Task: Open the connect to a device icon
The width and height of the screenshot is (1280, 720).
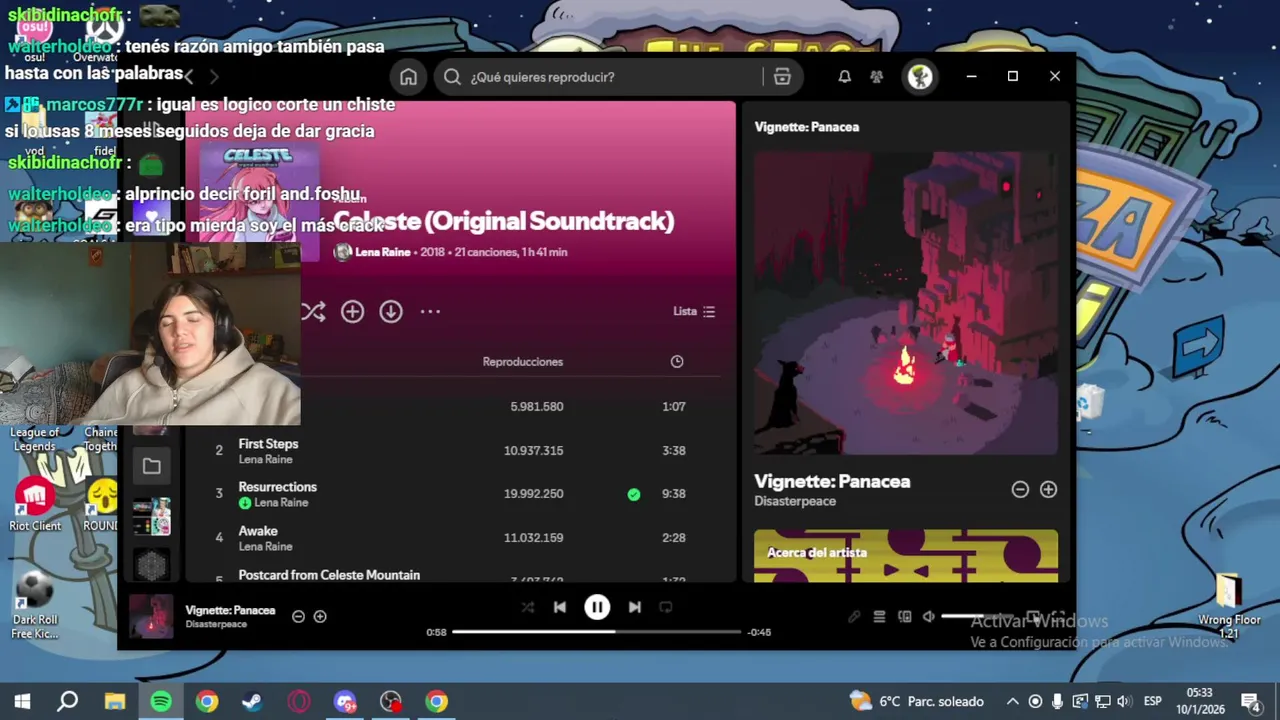Action: click(x=904, y=617)
